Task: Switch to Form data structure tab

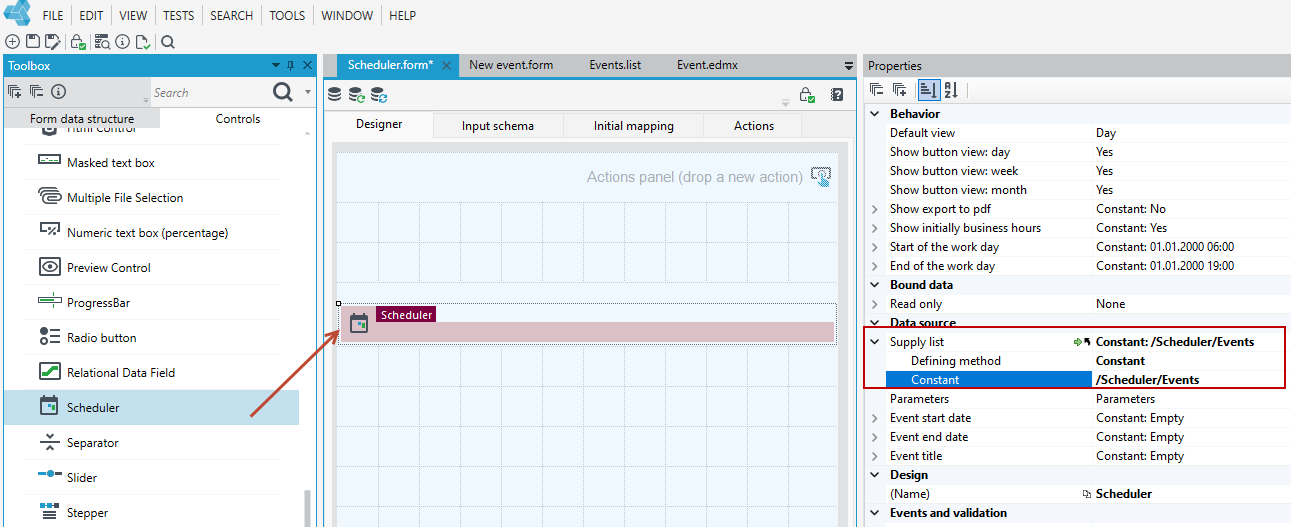Action: [x=82, y=119]
